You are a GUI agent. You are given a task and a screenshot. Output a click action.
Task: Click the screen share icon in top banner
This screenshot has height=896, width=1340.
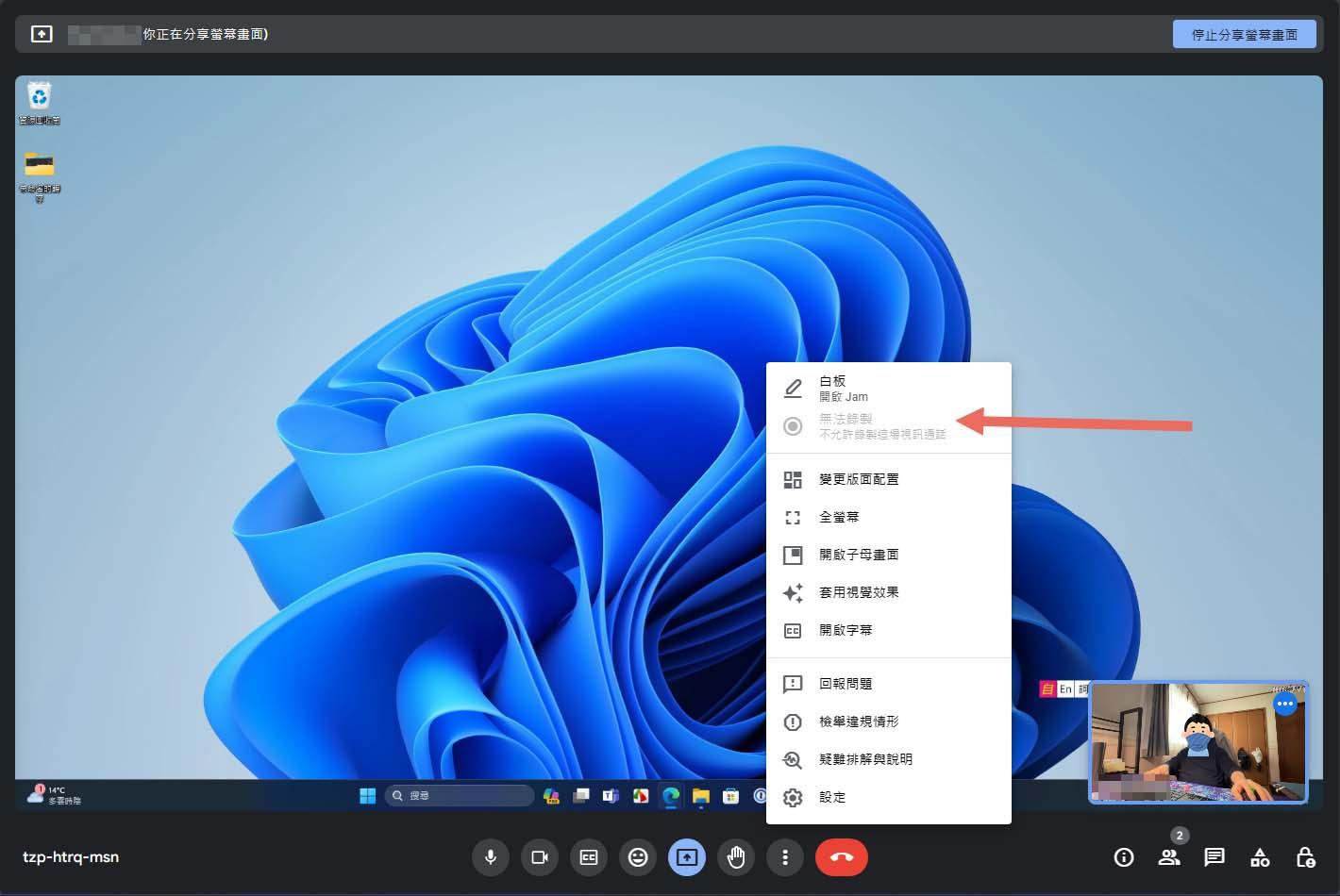(x=42, y=34)
